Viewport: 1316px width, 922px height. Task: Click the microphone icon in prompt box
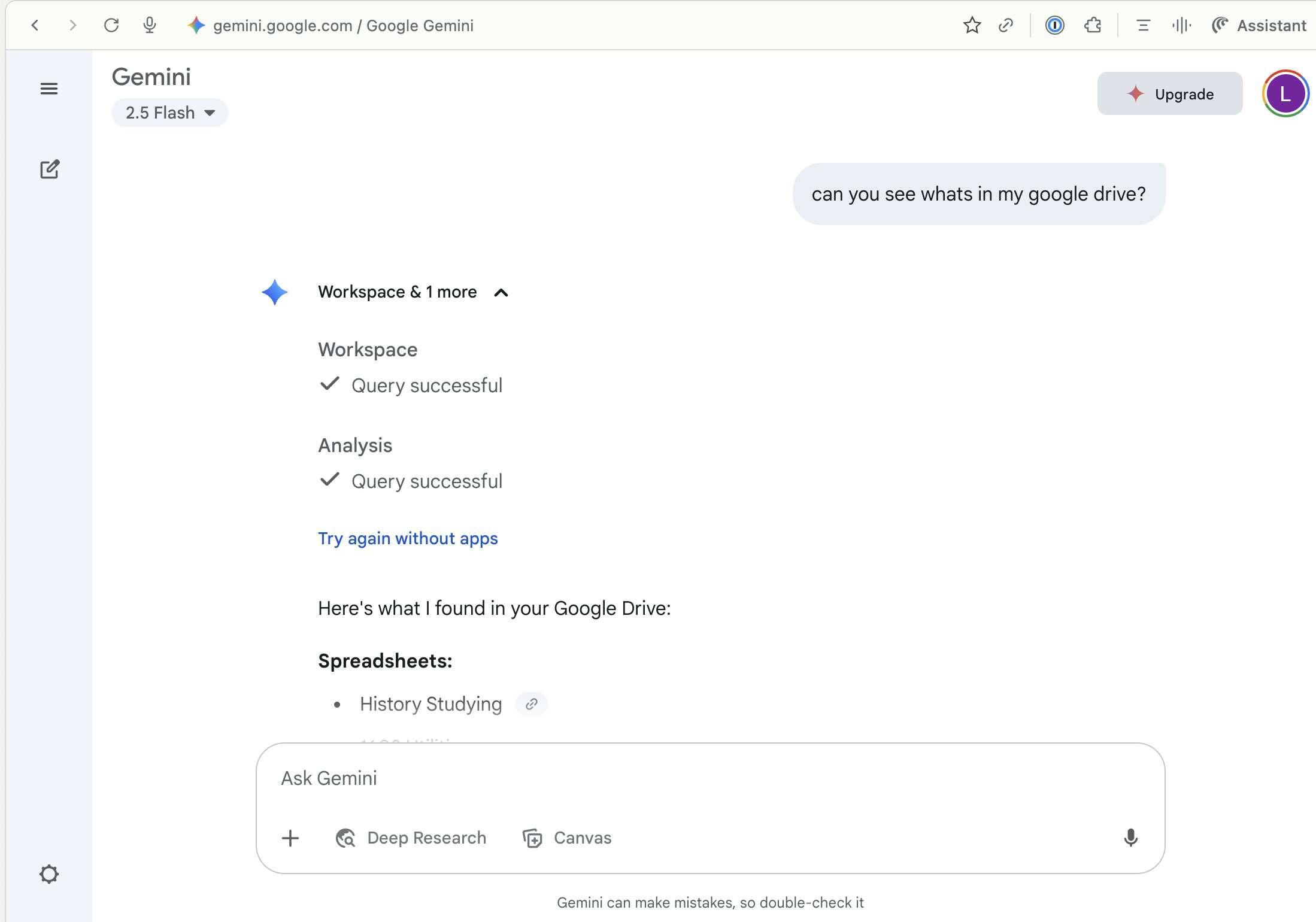point(1130,838)
